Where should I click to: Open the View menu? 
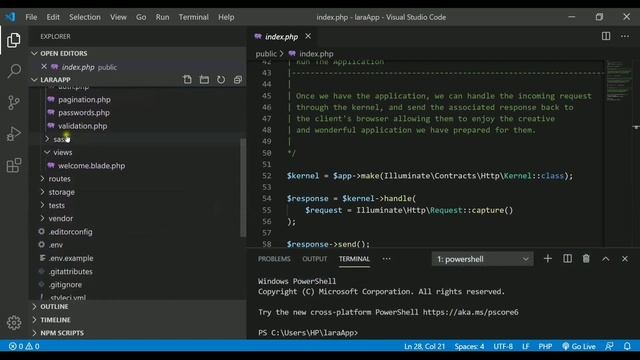click(x=118, y=17)
